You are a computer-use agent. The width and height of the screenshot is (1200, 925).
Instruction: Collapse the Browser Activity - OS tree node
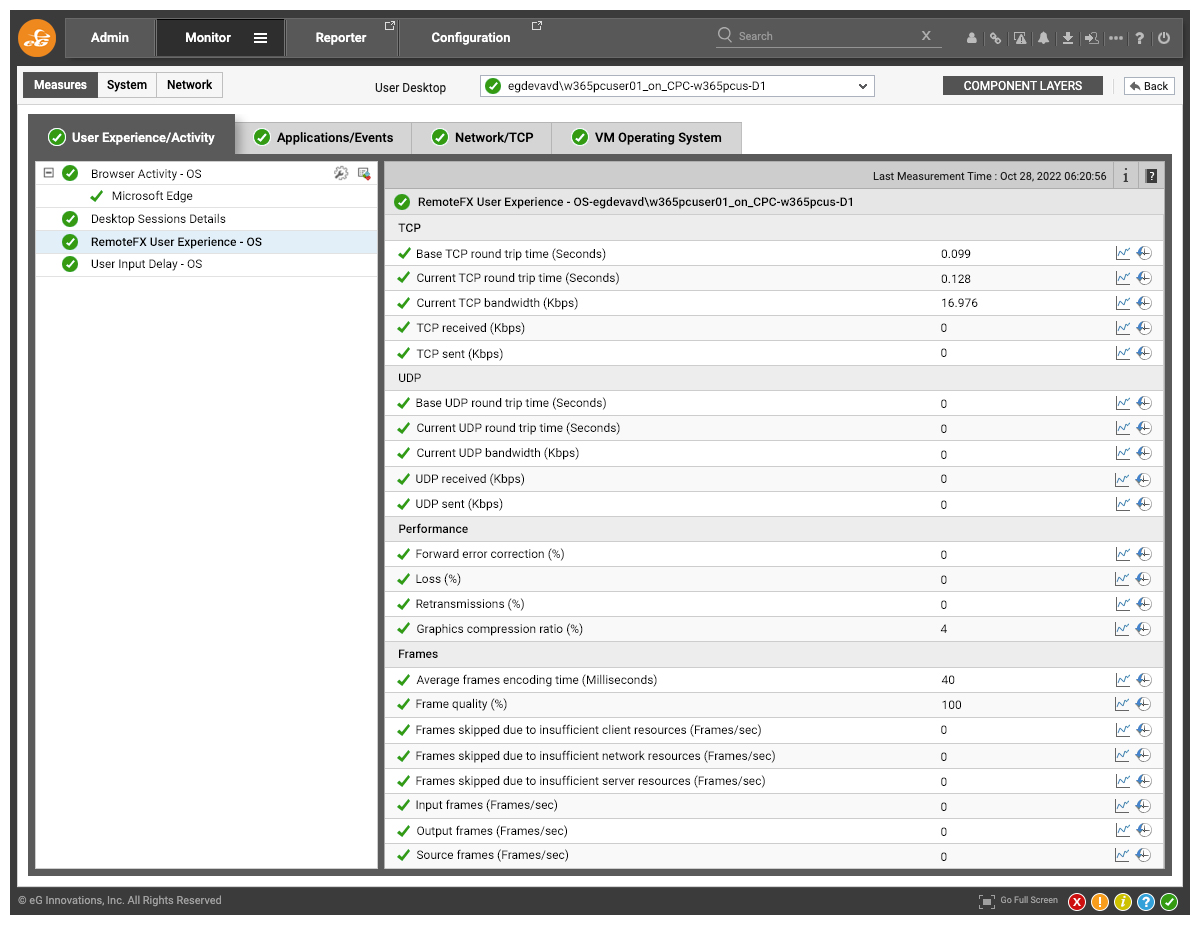(48, 173)
